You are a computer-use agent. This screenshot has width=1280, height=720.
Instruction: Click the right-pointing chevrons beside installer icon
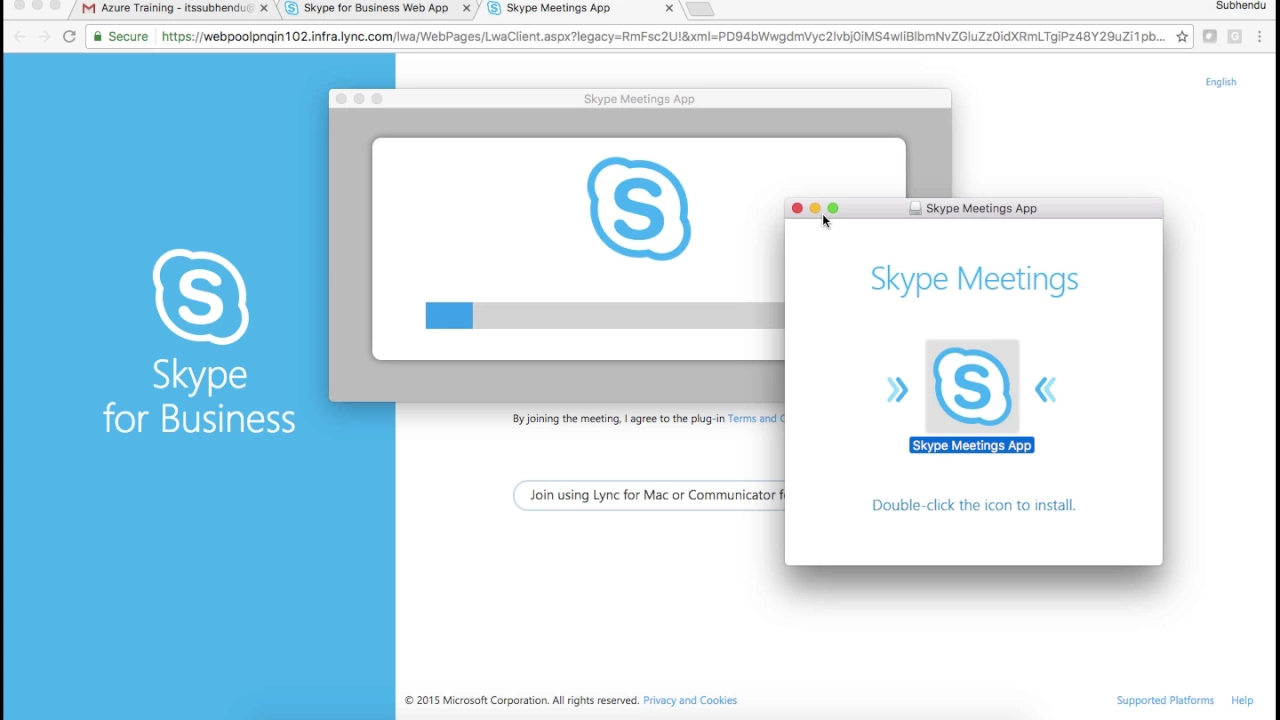point(897,390)
